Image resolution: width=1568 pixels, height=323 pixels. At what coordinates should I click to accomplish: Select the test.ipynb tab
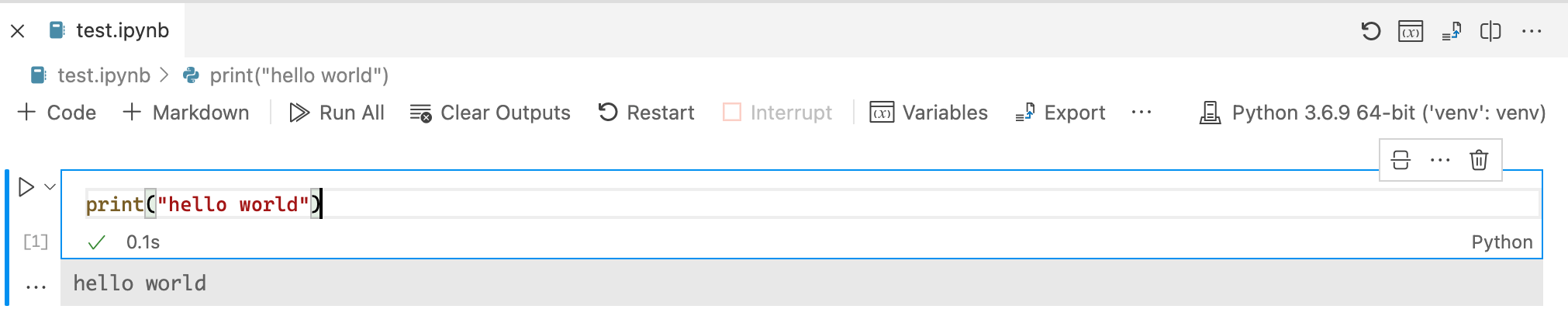coord(122,30)
